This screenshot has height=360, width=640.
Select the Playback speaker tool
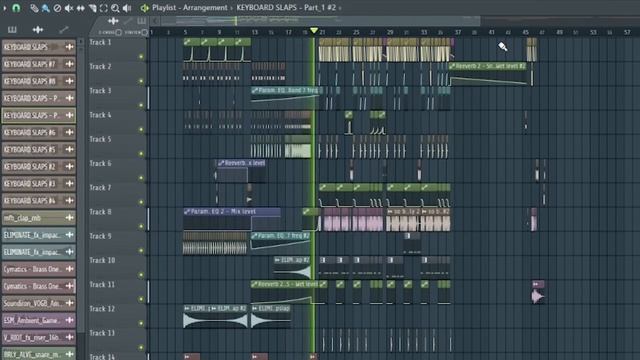point(127,8)
